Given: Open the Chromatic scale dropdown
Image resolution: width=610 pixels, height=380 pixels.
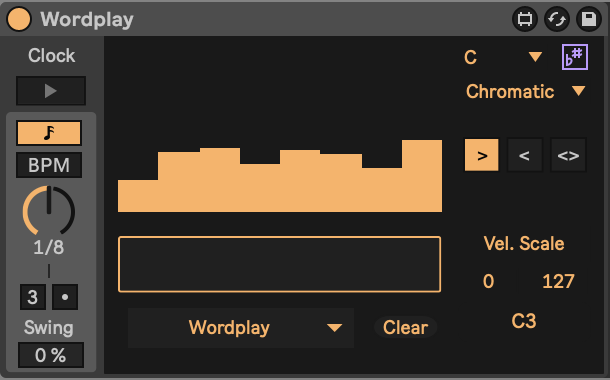Looking at the screenshot, I should [526, 92].
